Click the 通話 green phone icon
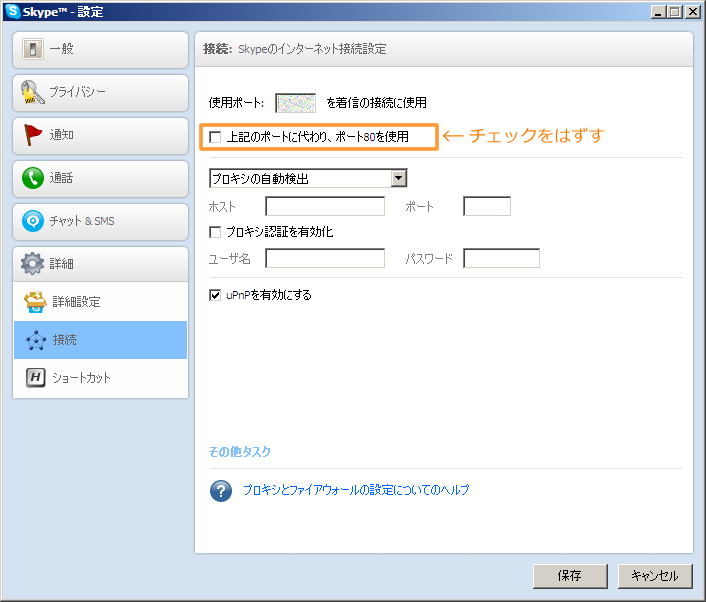Viewport: 706px width, 602px height. (x=33, y=178)
